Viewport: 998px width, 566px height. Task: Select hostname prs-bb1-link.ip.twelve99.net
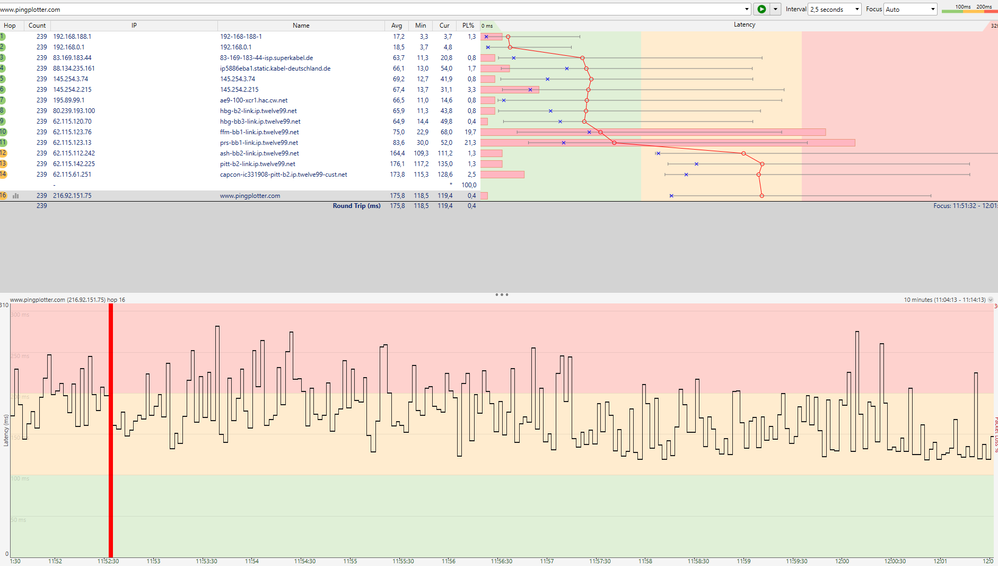(259, 143)
